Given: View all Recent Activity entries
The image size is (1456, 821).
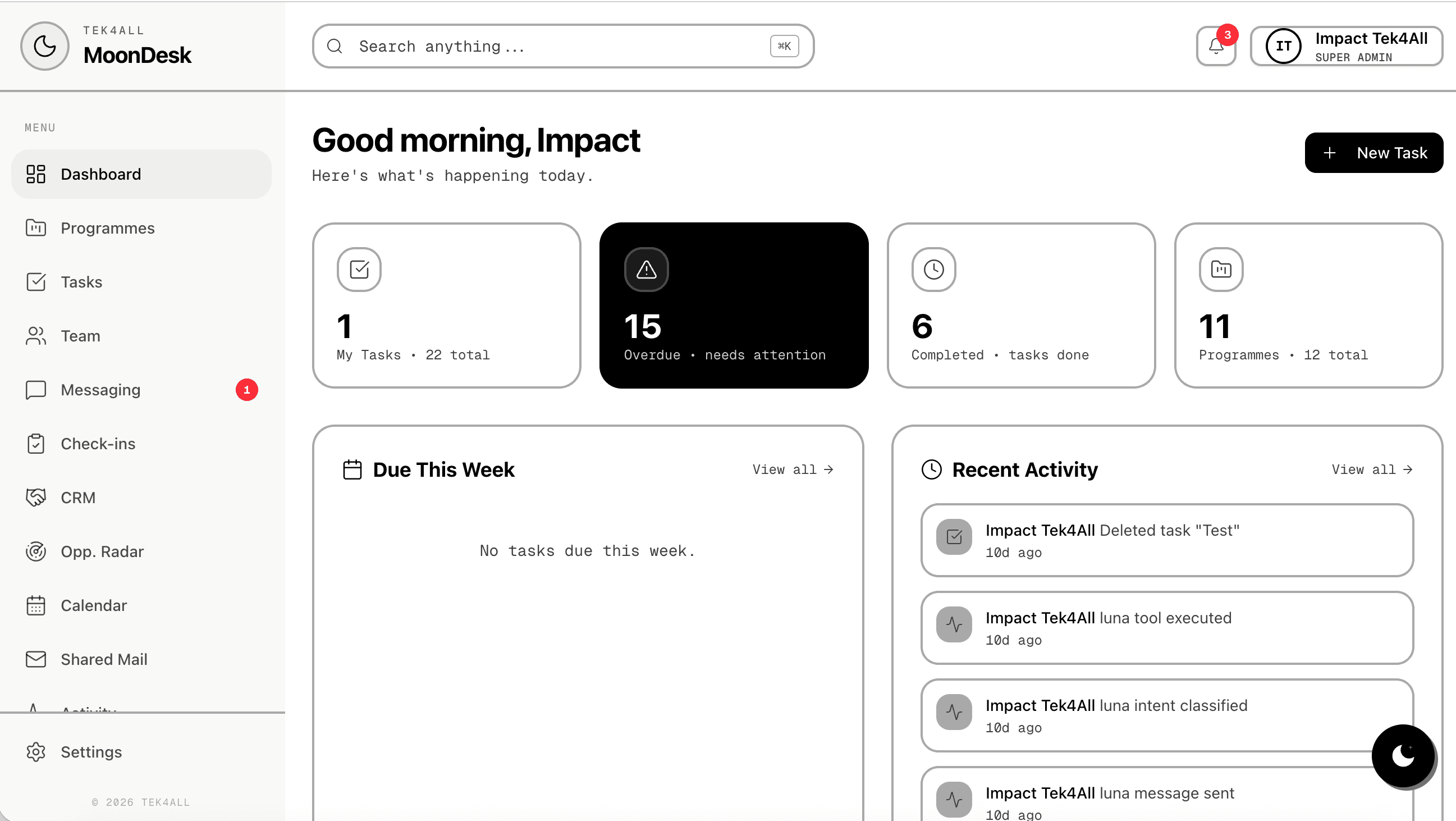Looking at the screenshot, I should point(1371,469).
